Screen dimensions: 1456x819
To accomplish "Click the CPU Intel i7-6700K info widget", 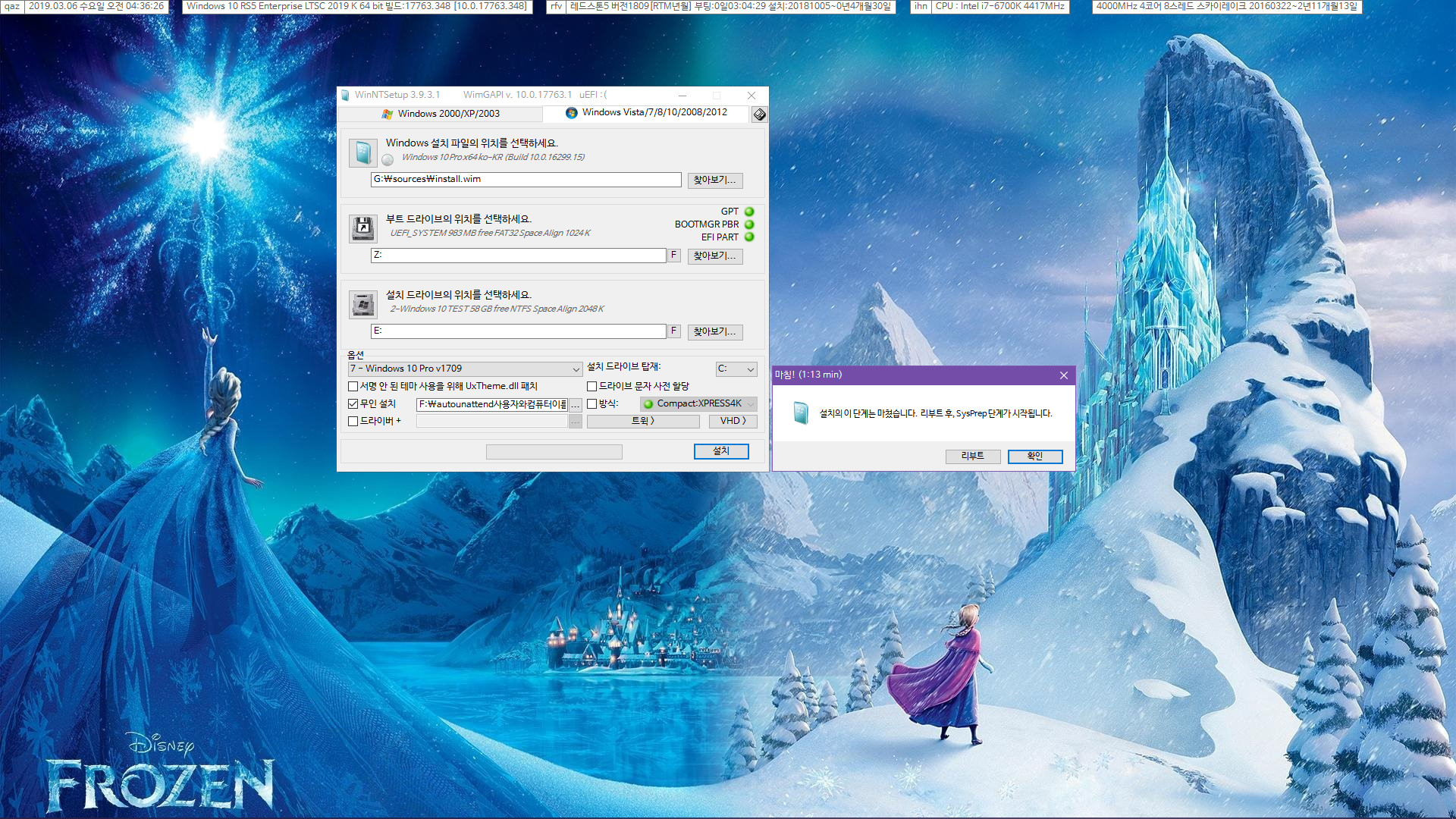I will coord(999,6).
